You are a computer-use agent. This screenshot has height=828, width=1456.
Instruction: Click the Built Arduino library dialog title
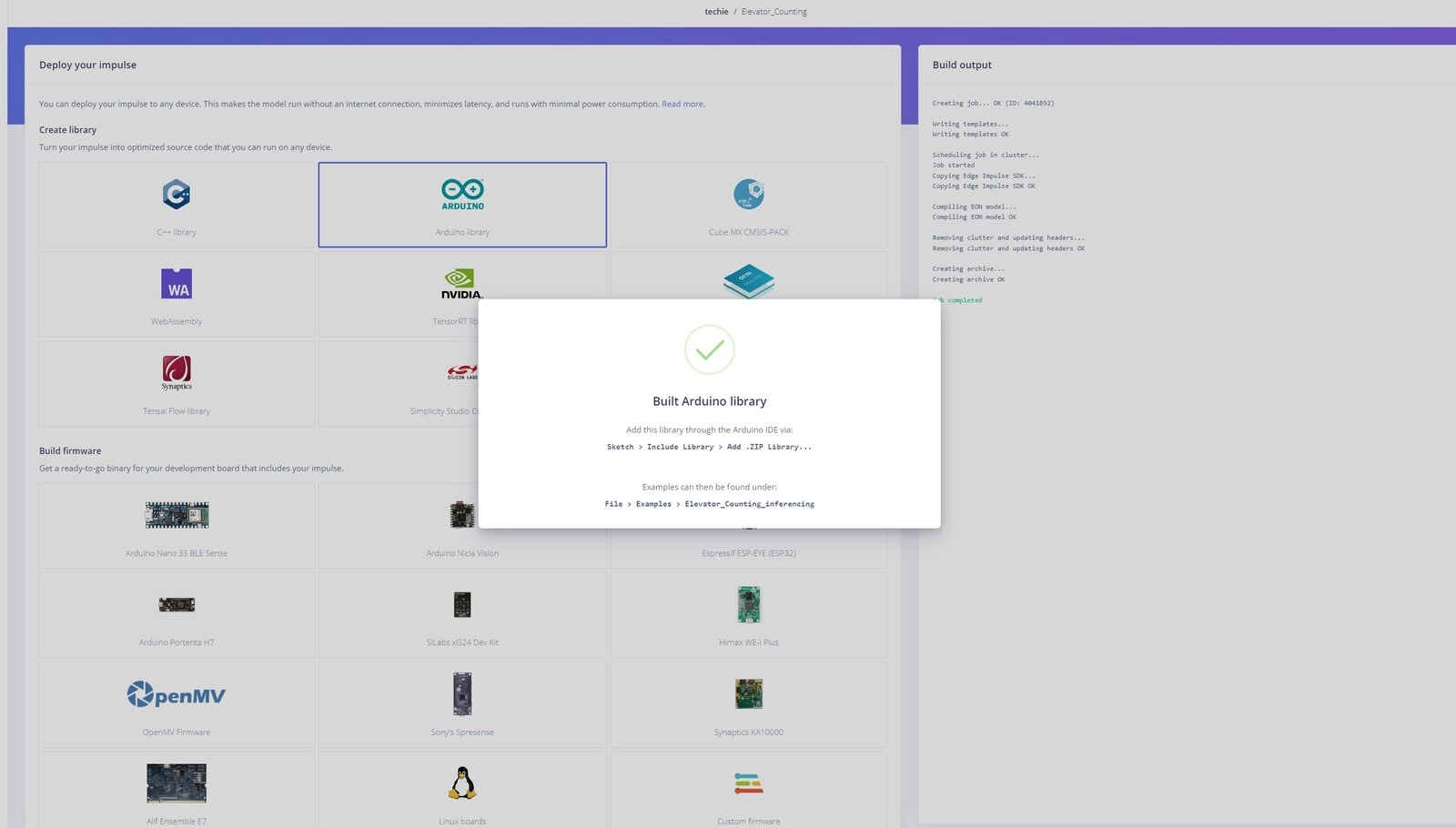[x=710, y=401]
